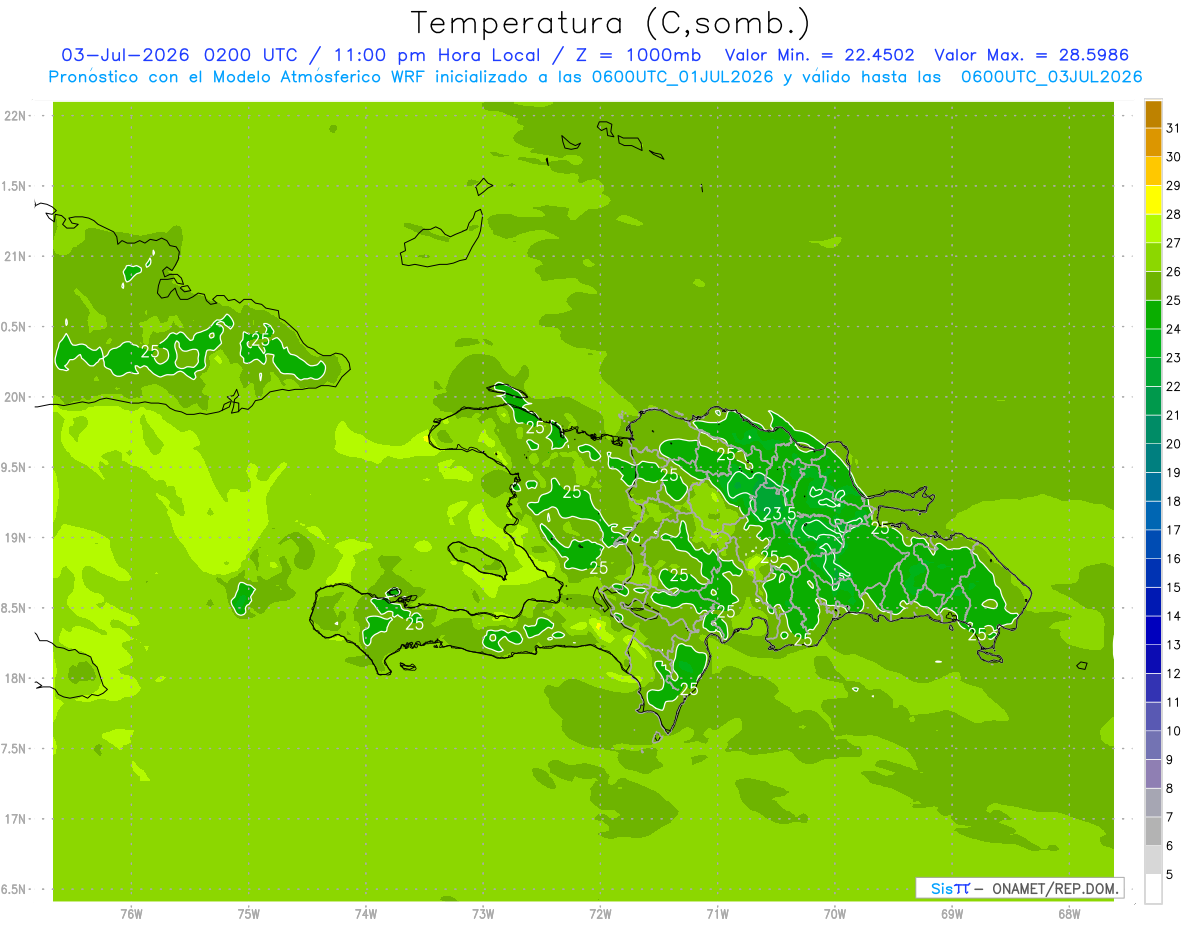
Task: Click yellow legend swatch between 28 and 29
Action: coord(1153,200)
